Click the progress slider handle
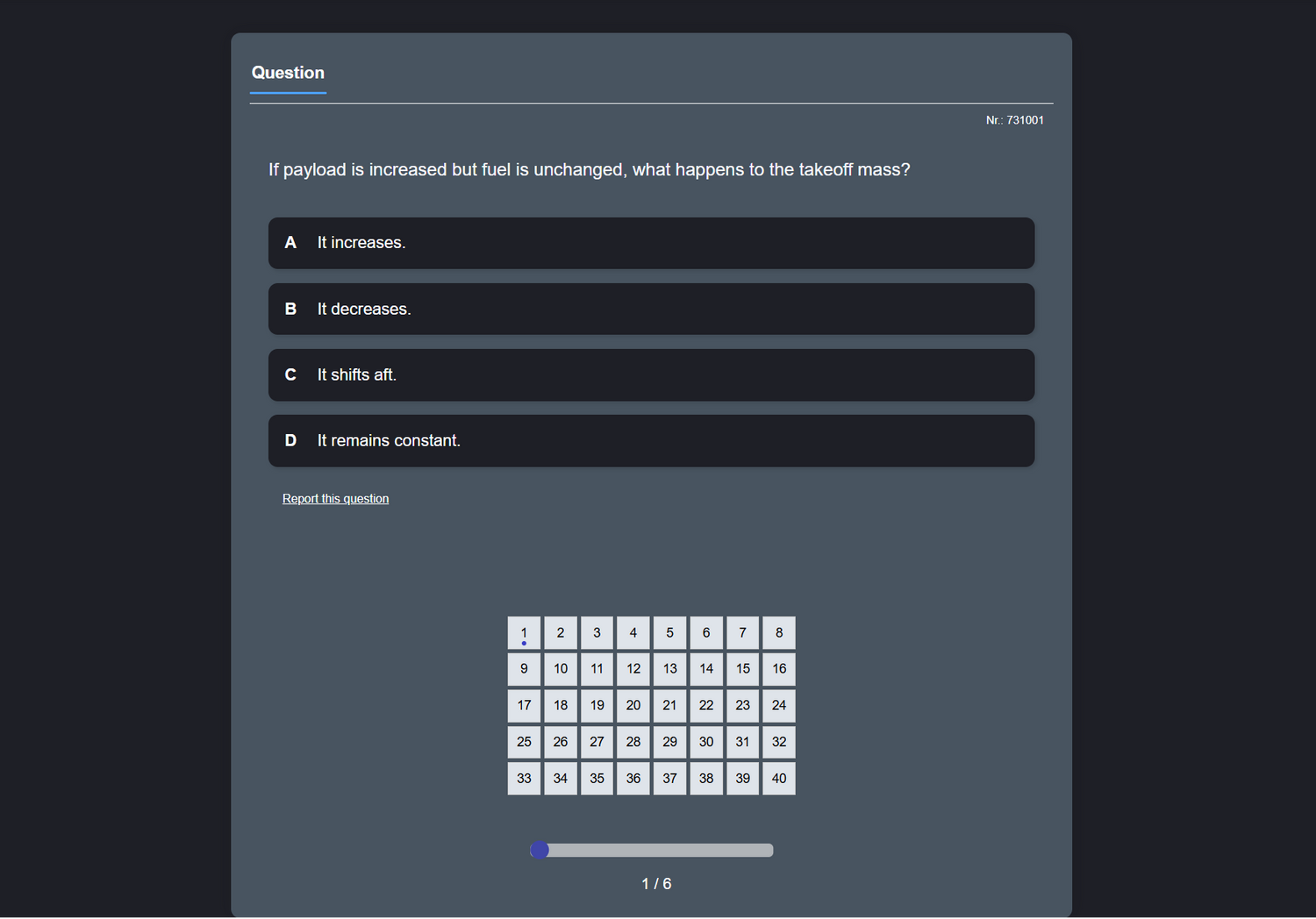This screenshot has height=919, width=1316. tap(540, 849)
